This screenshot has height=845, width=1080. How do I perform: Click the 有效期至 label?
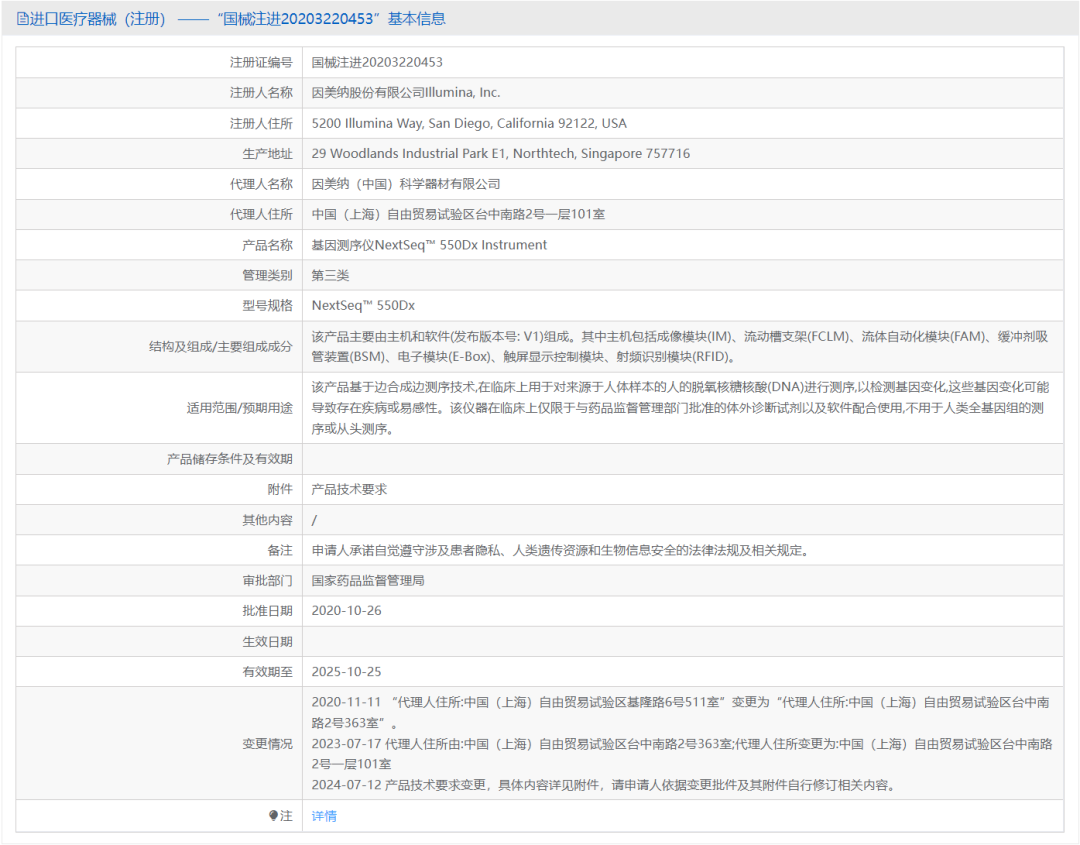(x=267, y=671)
